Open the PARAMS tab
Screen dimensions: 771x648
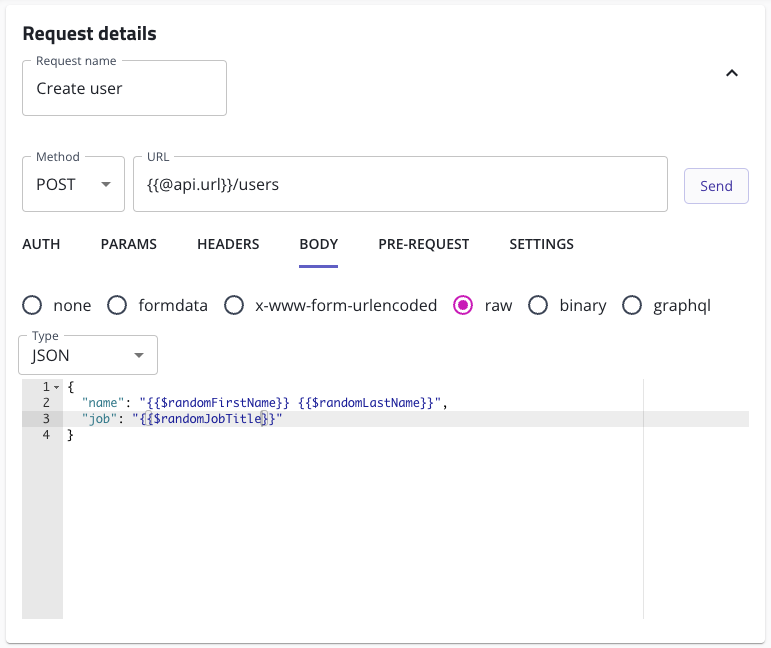(129, 244)
